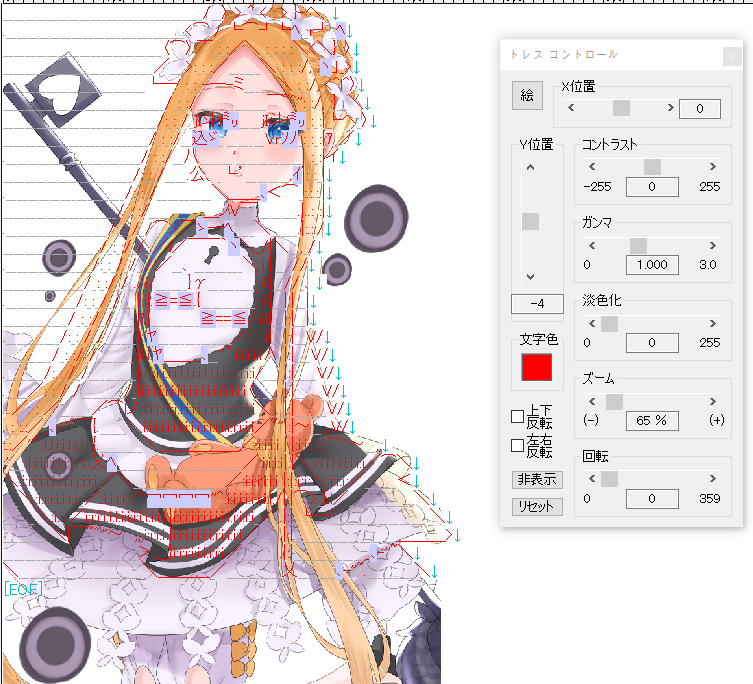The height and width of the screenshot is (684, 753).
Task: Click the Y位置 up arrow
Action: coord(530,167)
